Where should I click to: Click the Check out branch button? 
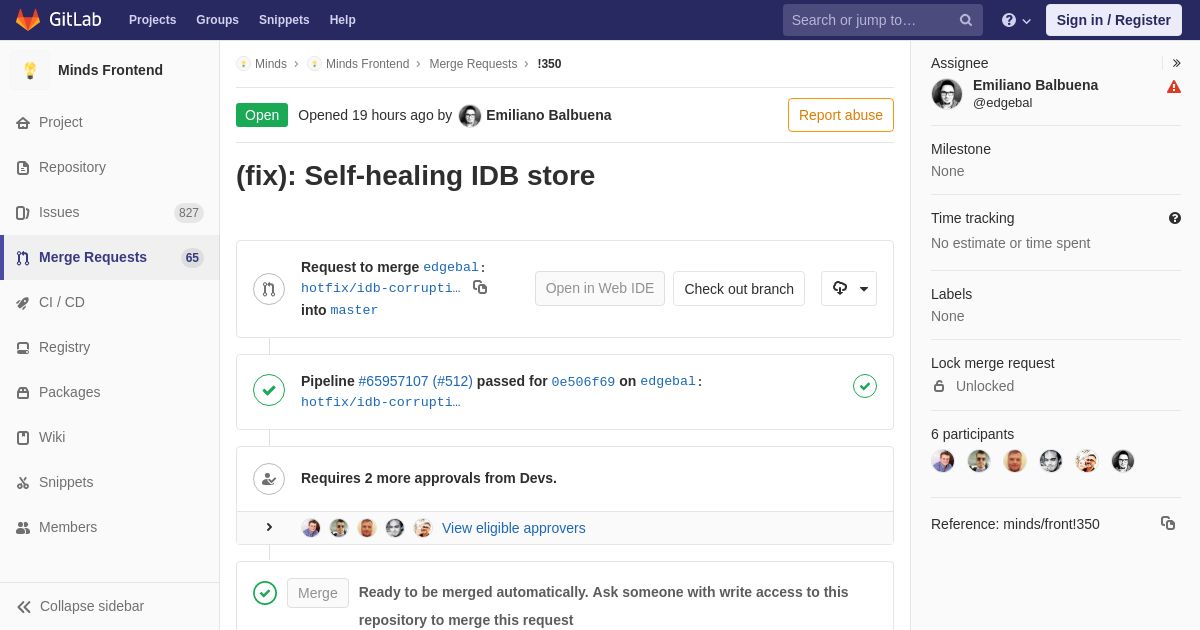click(738, 289)
